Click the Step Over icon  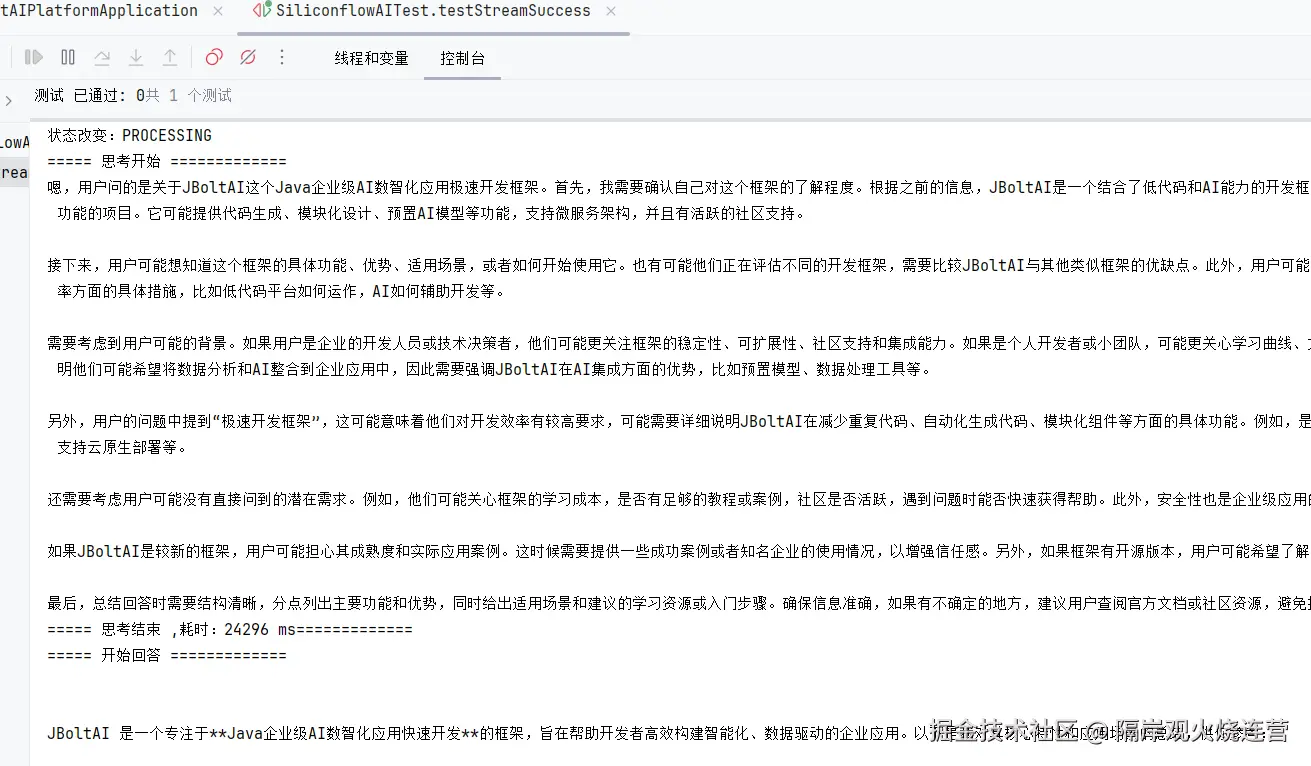(102, 58)
